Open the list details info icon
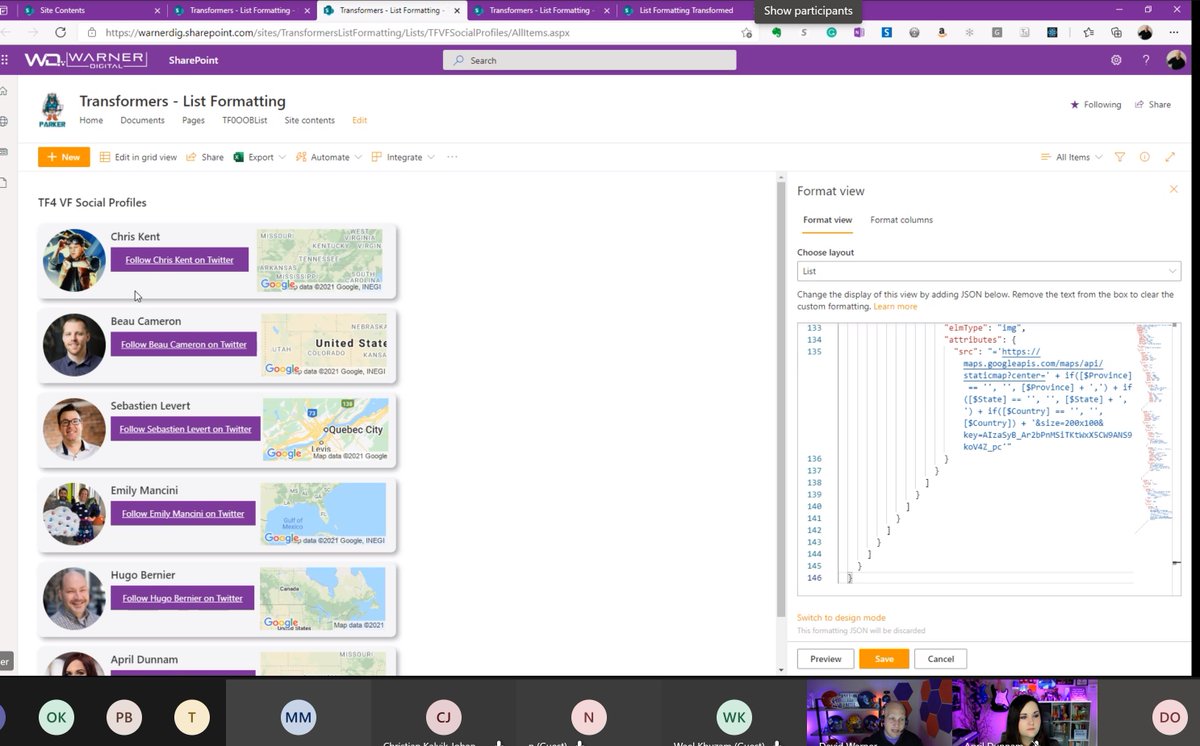1200x746 pixels. 1144,157
